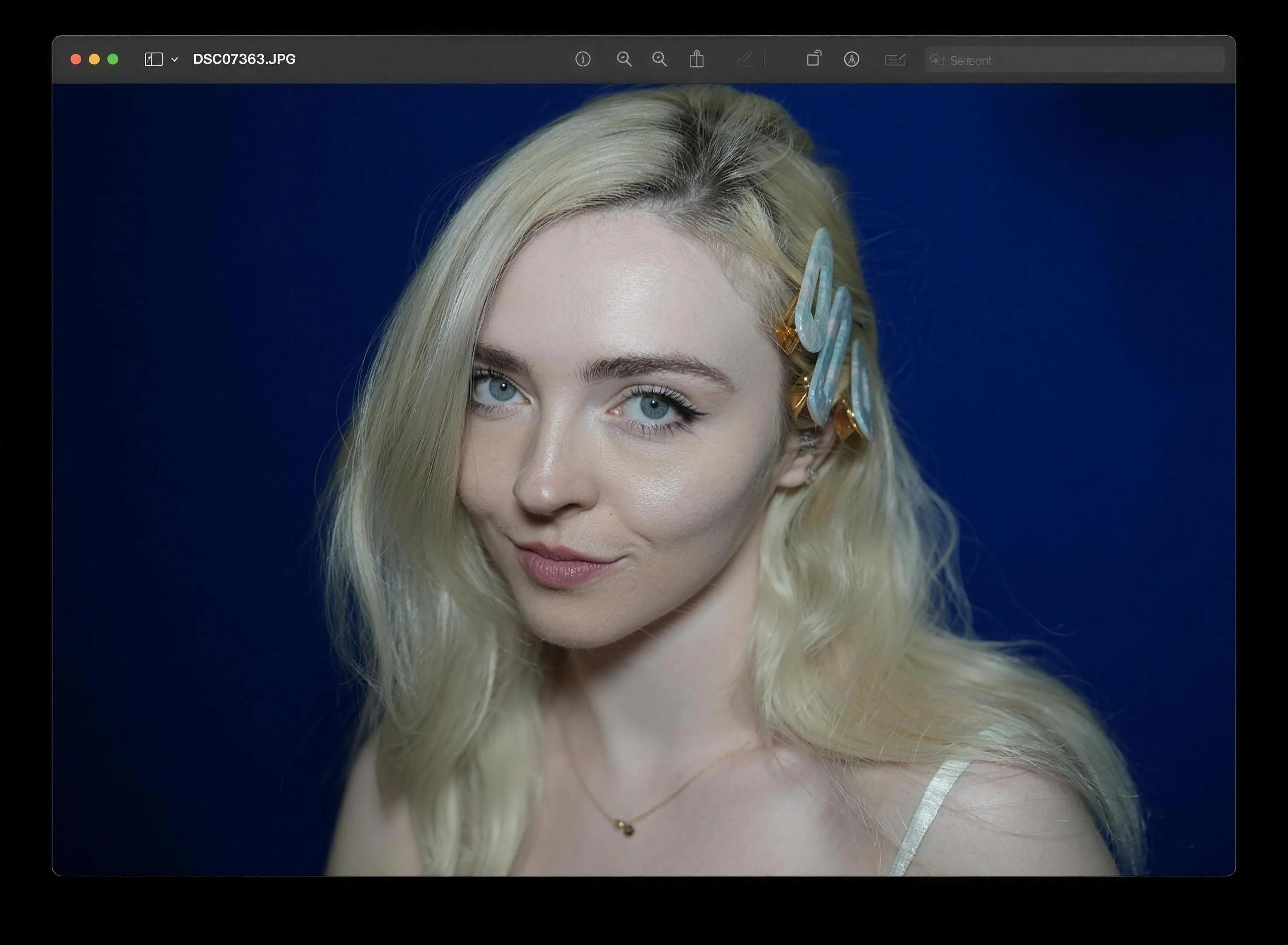Click the portrait photo in the viewer
Image resolution: width=1288 pixels, height=945 pixels.
[644, 479]
